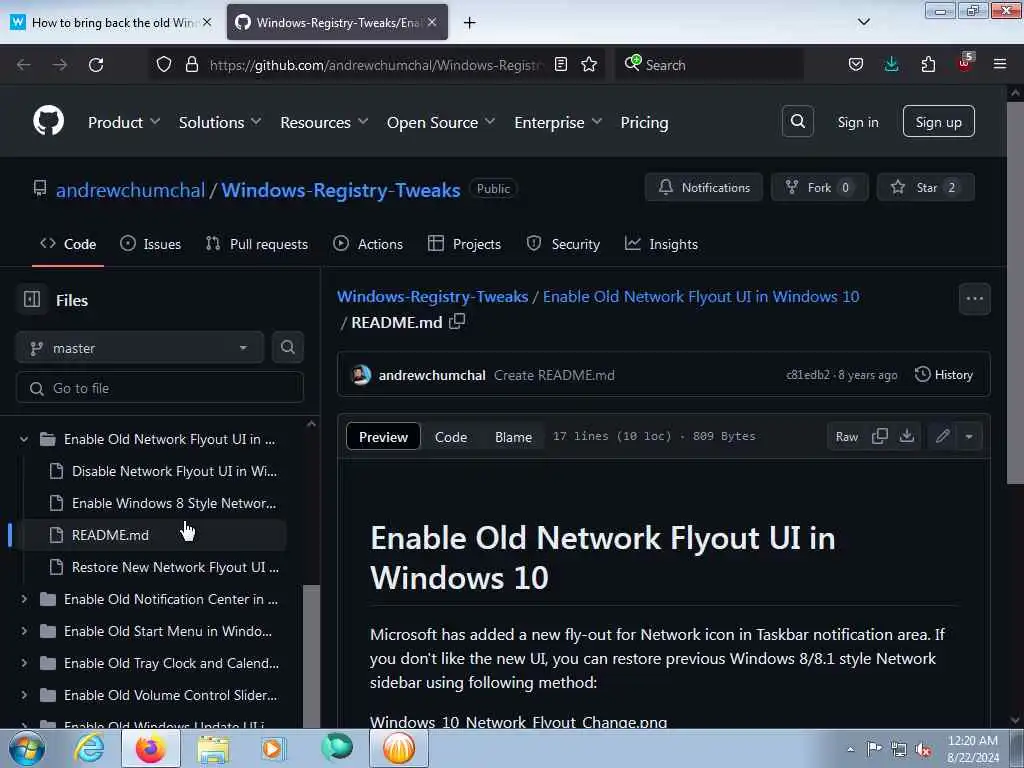Viewport: 1024px width, 768px height.
Task: Open the Actions tab
Action: (368, 244)
